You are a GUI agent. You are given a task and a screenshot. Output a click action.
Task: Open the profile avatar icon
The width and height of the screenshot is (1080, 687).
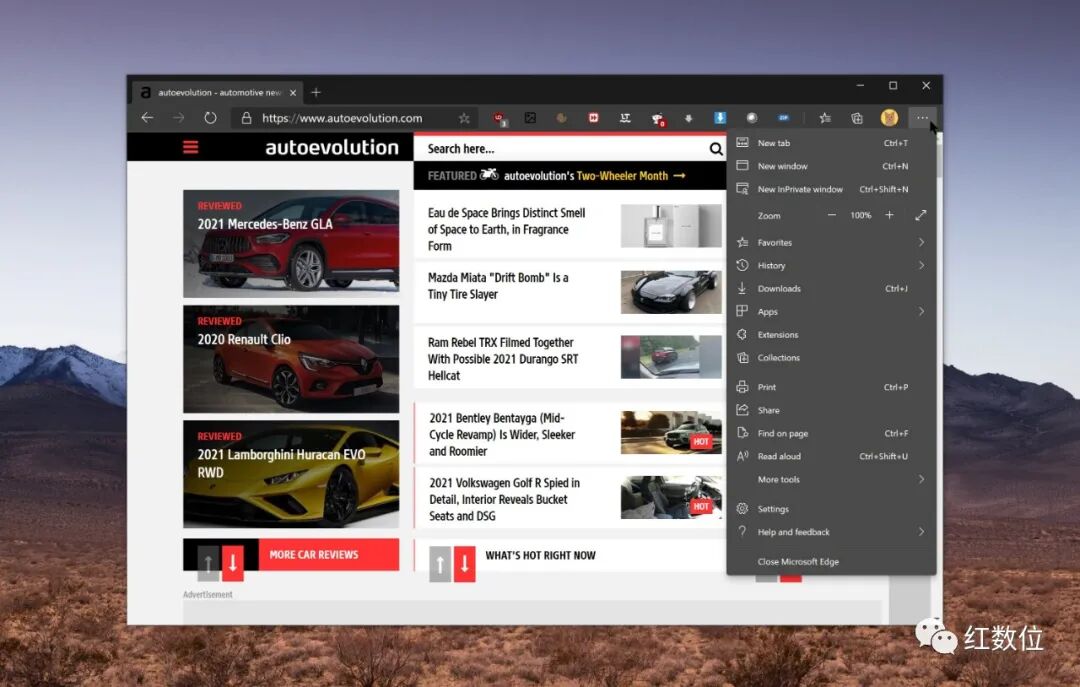click(889, 118)
